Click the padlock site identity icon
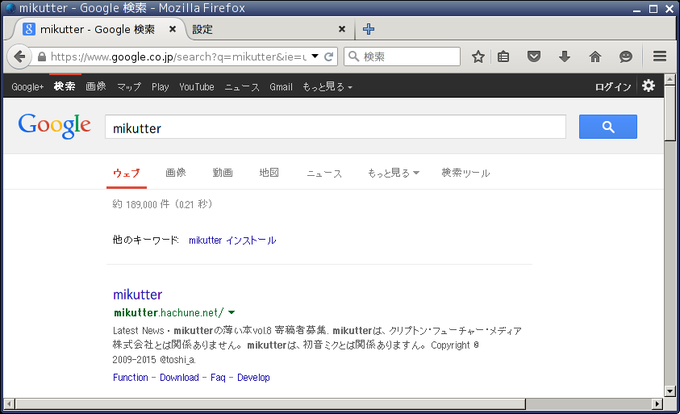680x414 pixels. tap(42, 57)
